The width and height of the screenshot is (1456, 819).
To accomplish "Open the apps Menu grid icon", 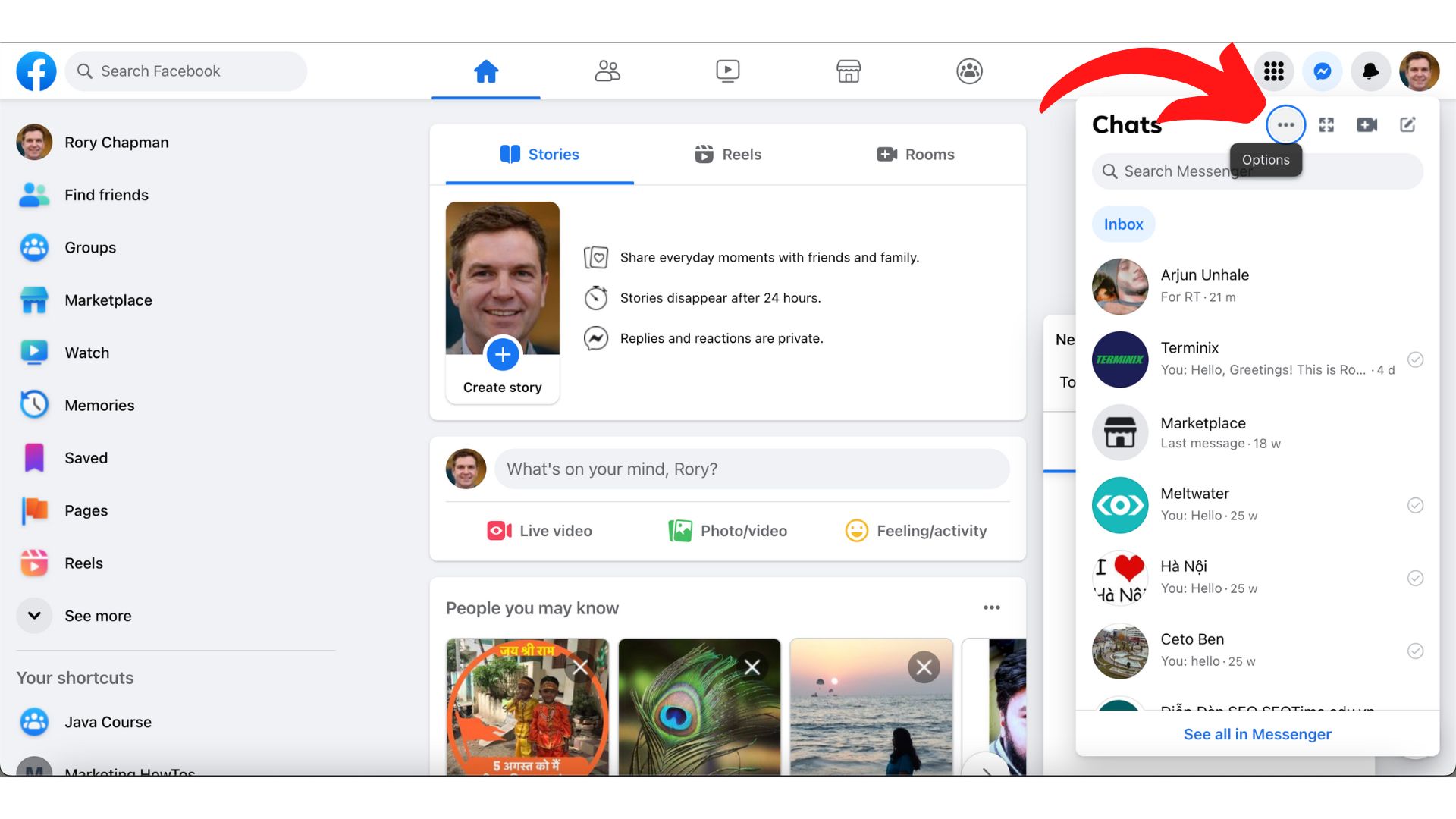I will (1273, 71).
